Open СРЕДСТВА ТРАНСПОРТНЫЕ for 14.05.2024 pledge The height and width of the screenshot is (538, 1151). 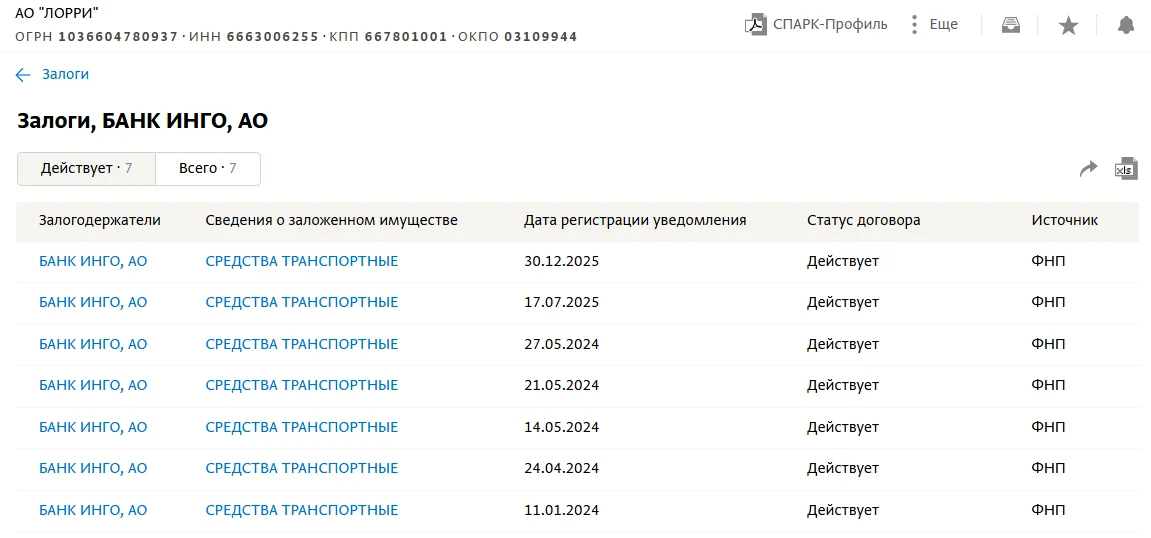tap(302, 427)
